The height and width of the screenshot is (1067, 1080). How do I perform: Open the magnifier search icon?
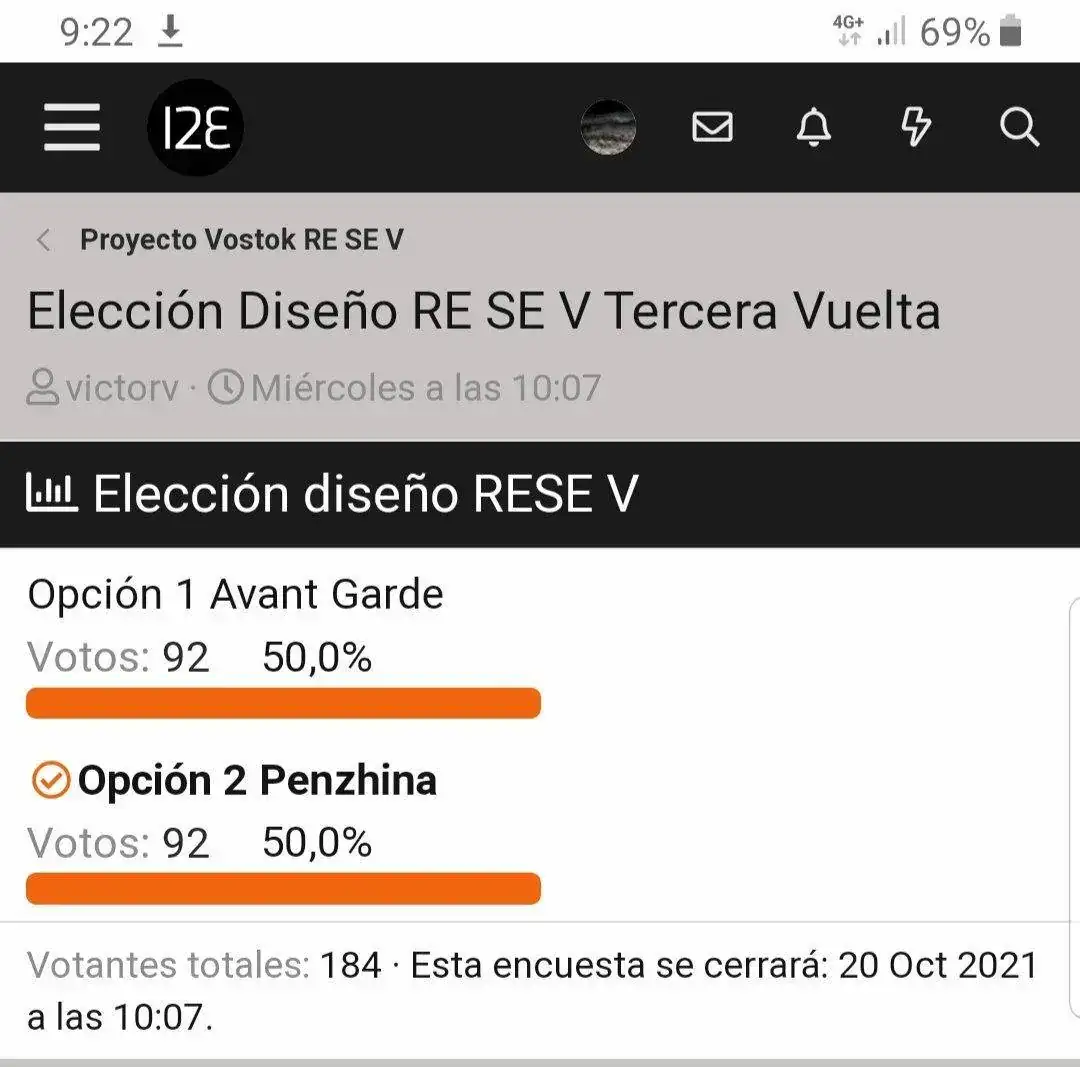1019,127
